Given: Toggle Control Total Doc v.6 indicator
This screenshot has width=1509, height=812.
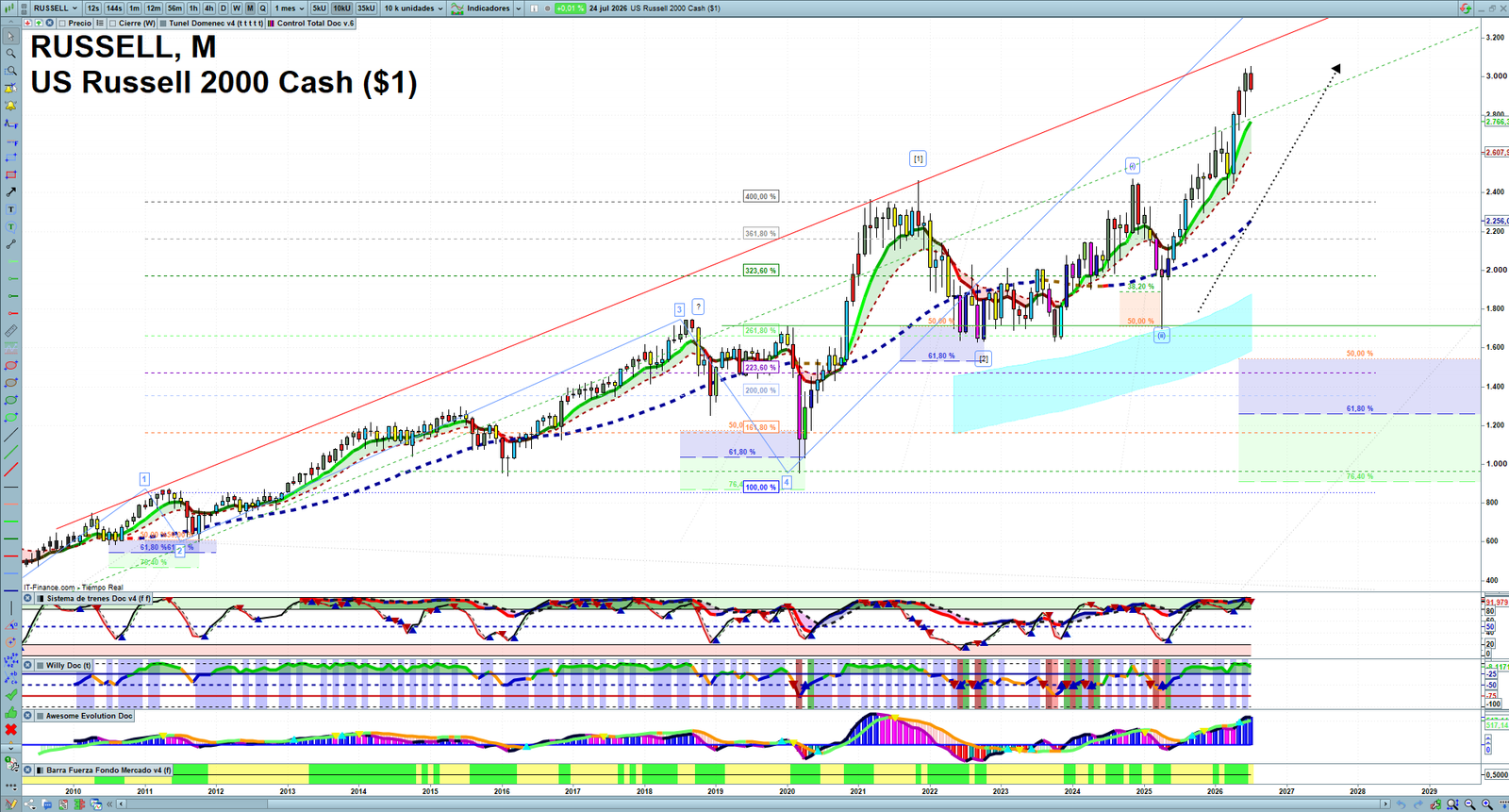Looking at the screenshot, I should coord(271,23).
